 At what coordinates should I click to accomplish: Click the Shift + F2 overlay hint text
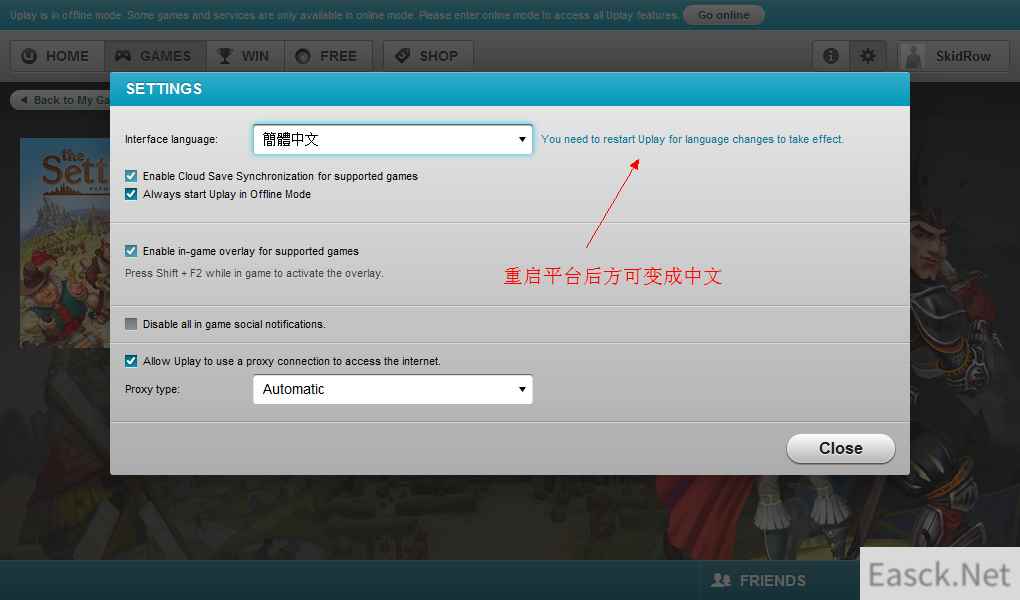click(254, 273)
